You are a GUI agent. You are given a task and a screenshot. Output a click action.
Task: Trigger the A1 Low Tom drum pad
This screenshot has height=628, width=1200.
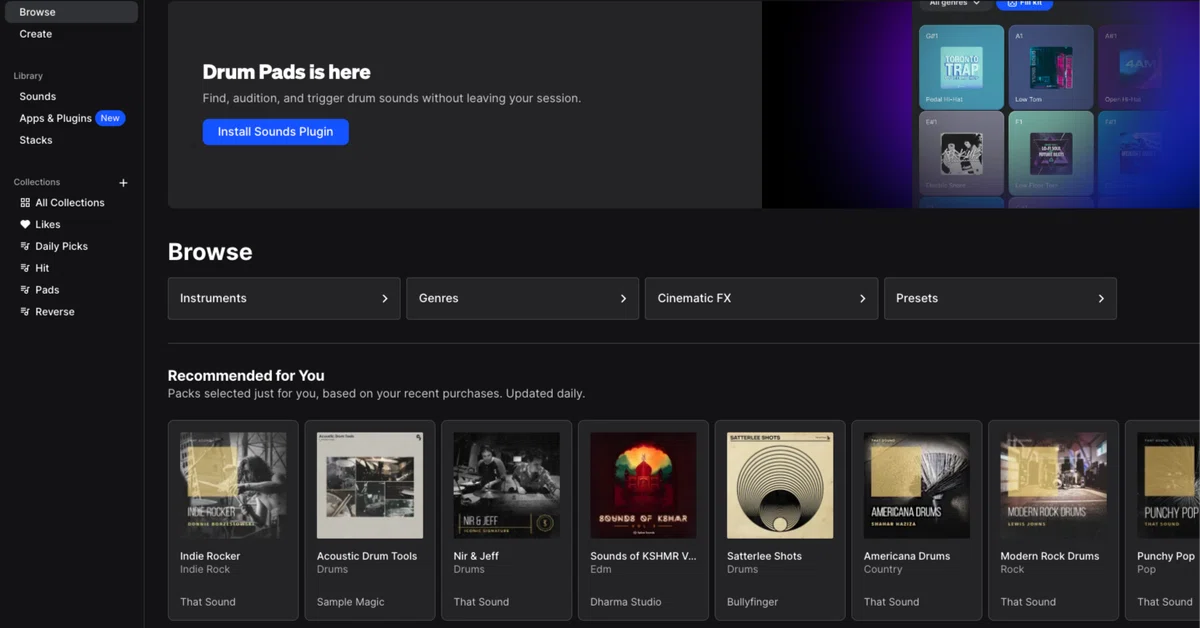tap(1051, 67)
